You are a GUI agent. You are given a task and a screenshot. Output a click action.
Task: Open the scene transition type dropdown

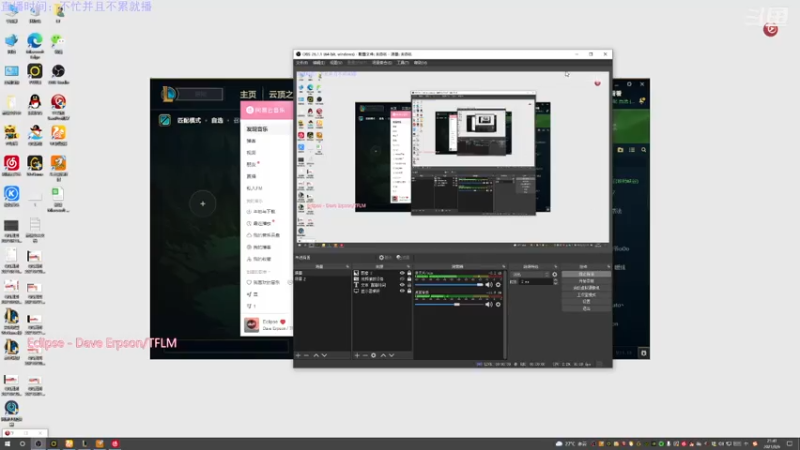click(x=531, y=274)
